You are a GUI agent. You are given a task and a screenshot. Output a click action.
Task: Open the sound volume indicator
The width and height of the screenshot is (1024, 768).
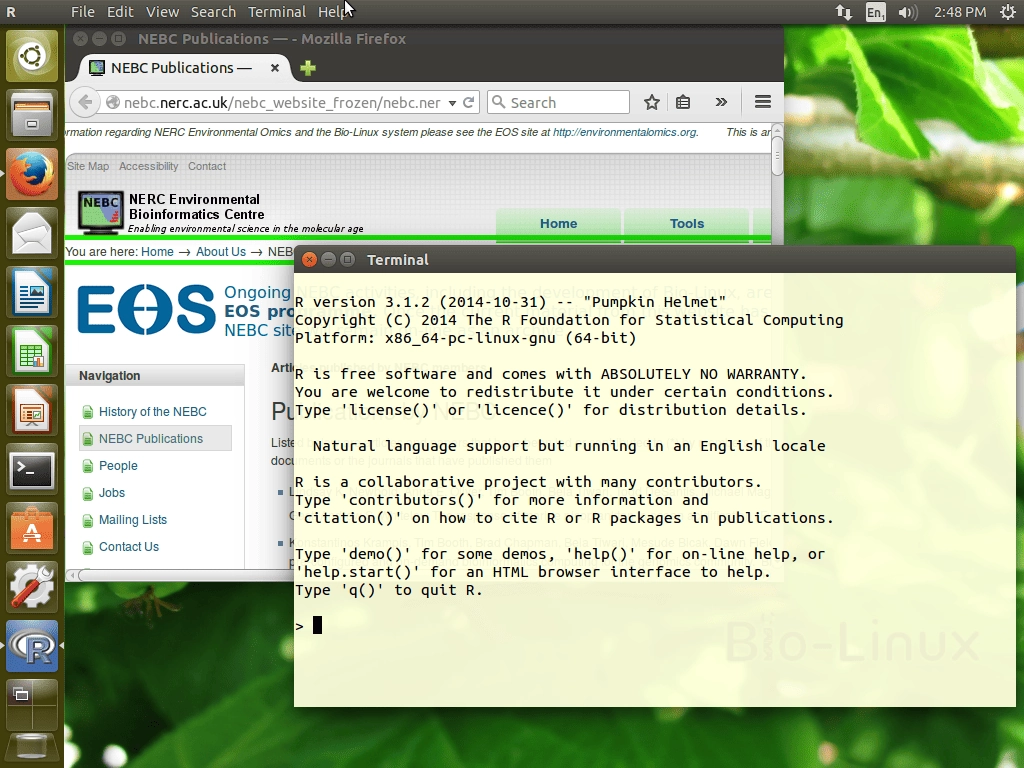tap(907, 12)
